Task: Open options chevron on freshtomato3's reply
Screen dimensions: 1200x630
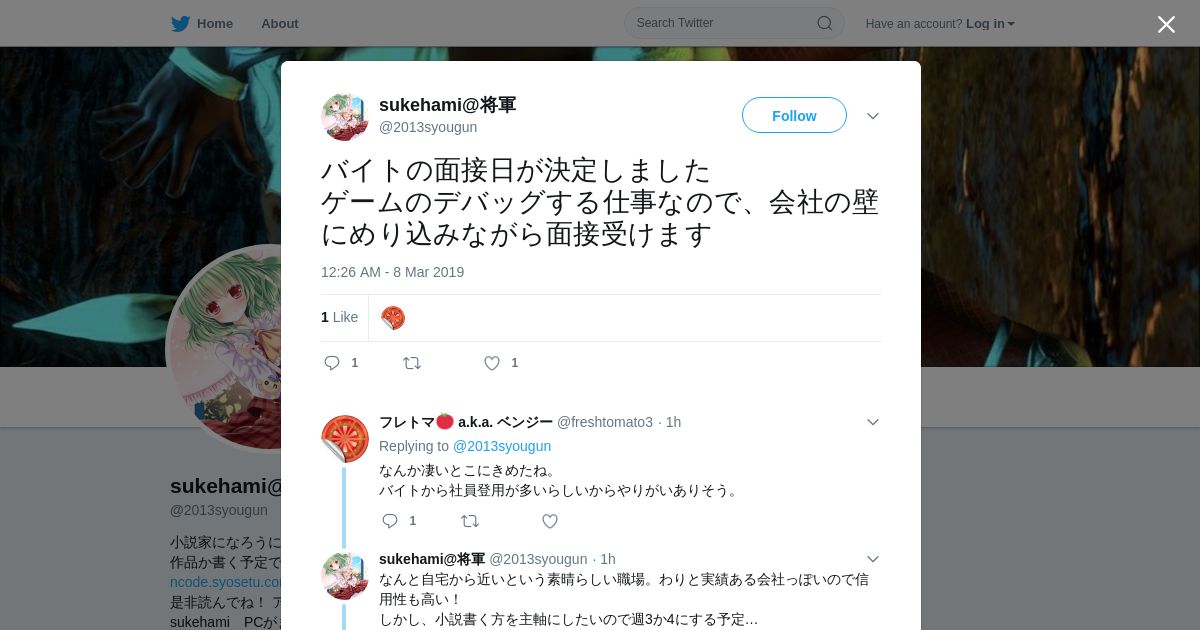Action: [x=873, y=422]
